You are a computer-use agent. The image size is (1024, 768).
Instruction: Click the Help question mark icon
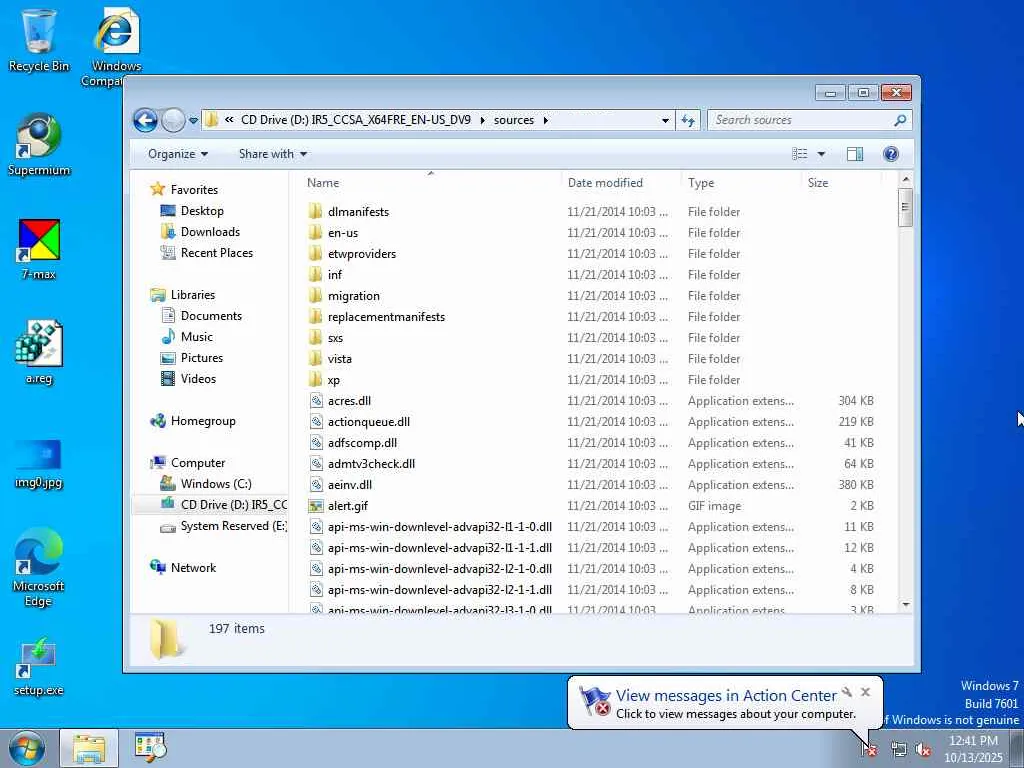tap(890, 154)
